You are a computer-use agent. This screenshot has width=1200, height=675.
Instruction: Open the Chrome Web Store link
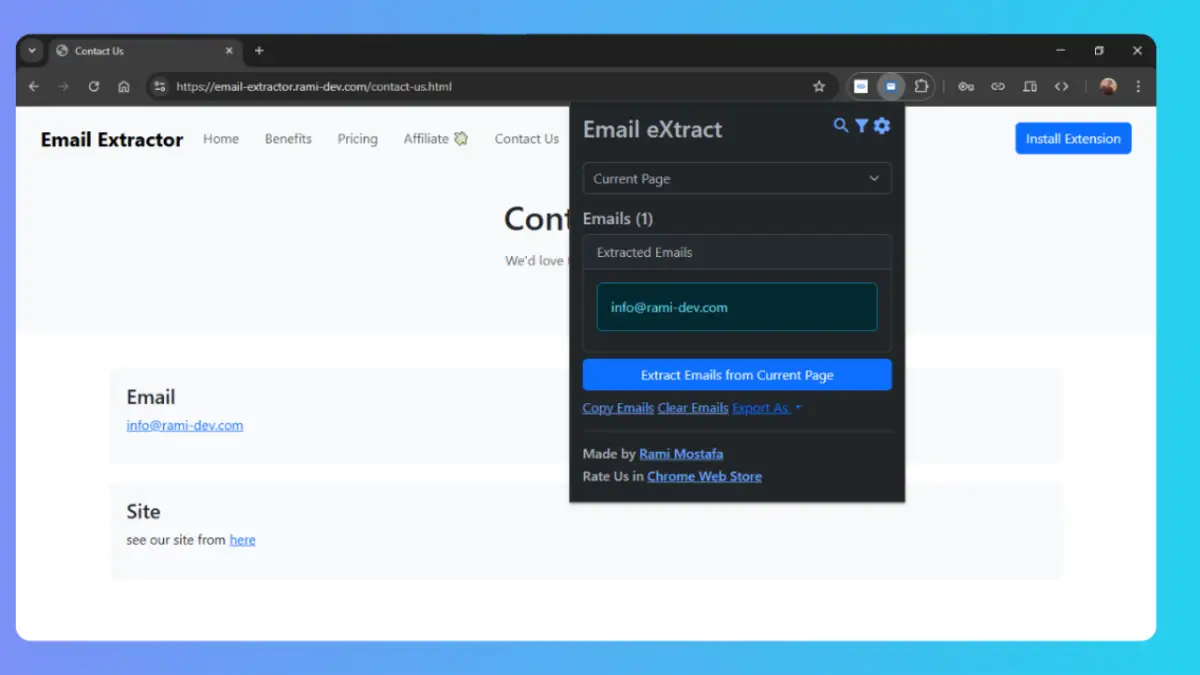tap(704, 476)
